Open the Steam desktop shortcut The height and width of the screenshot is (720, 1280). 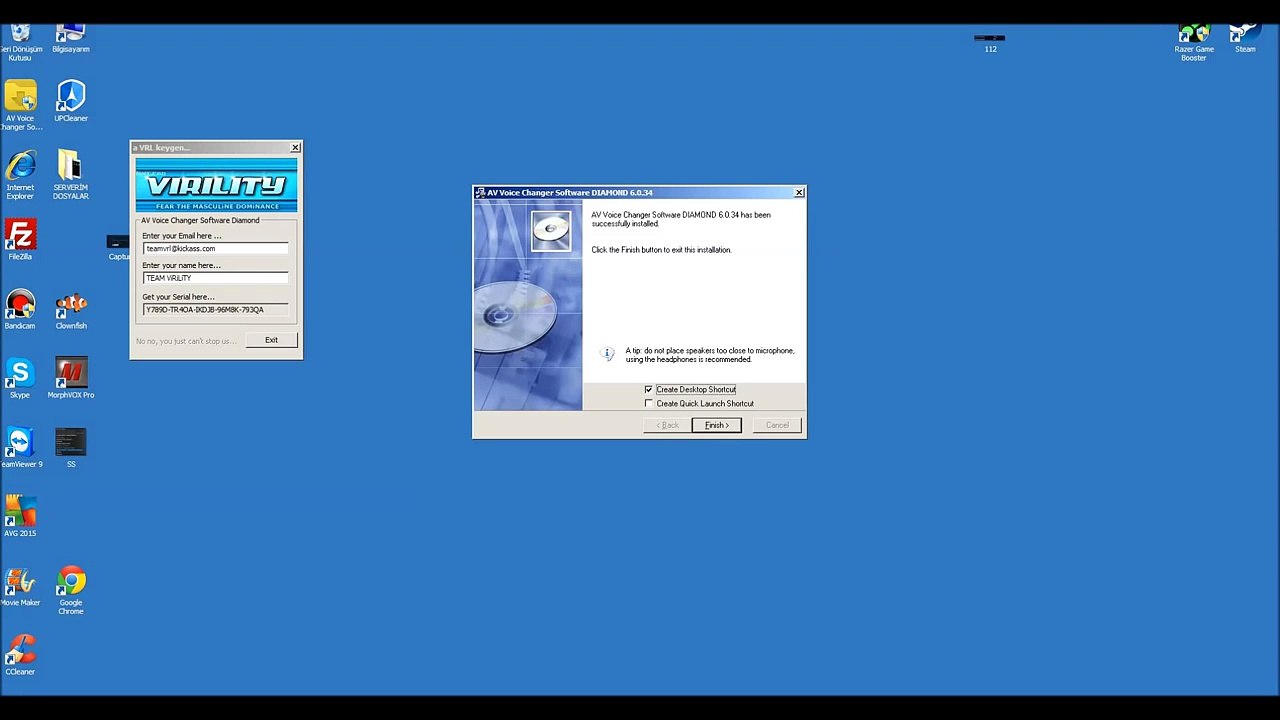pyautogui.click(x=1245, y=40)
